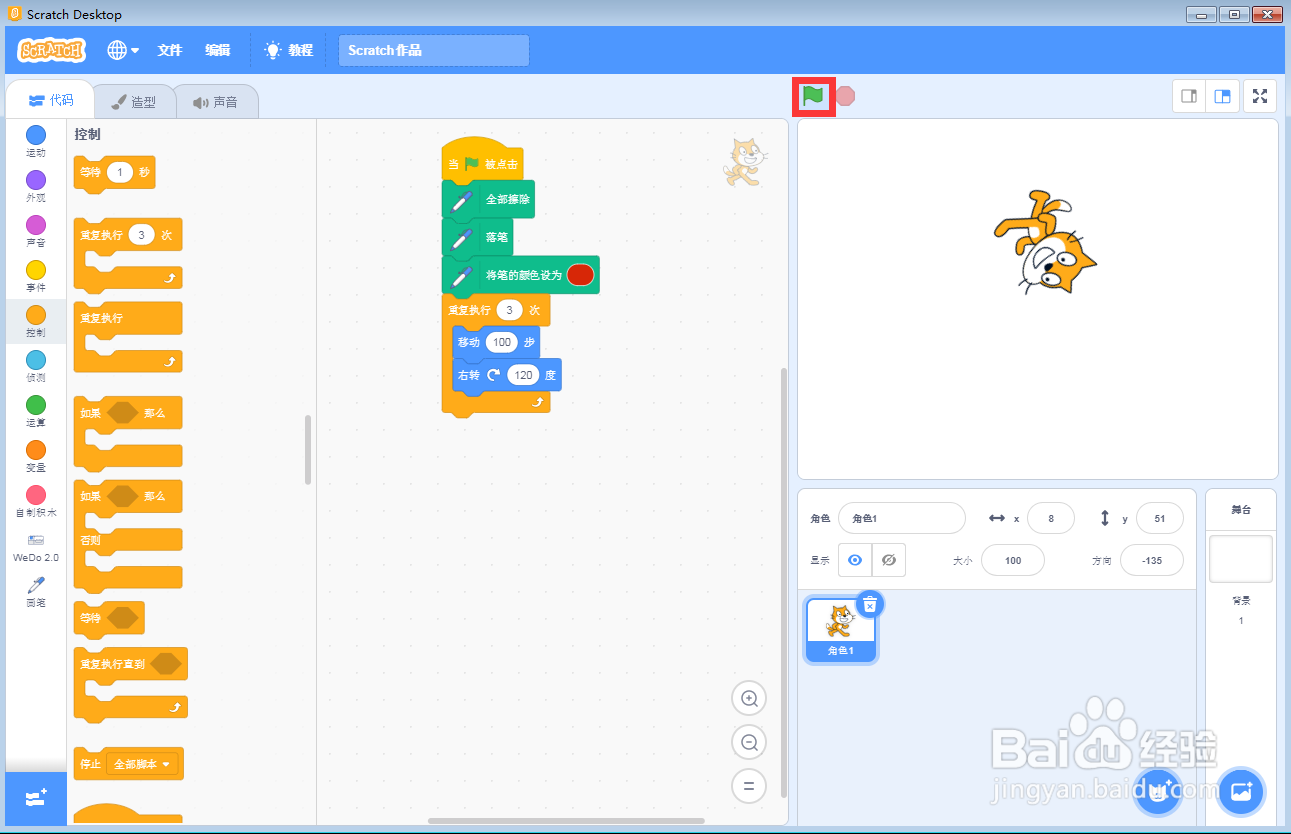
Task: Click the 全部擦除 block in script
Action: pos(489,199)
